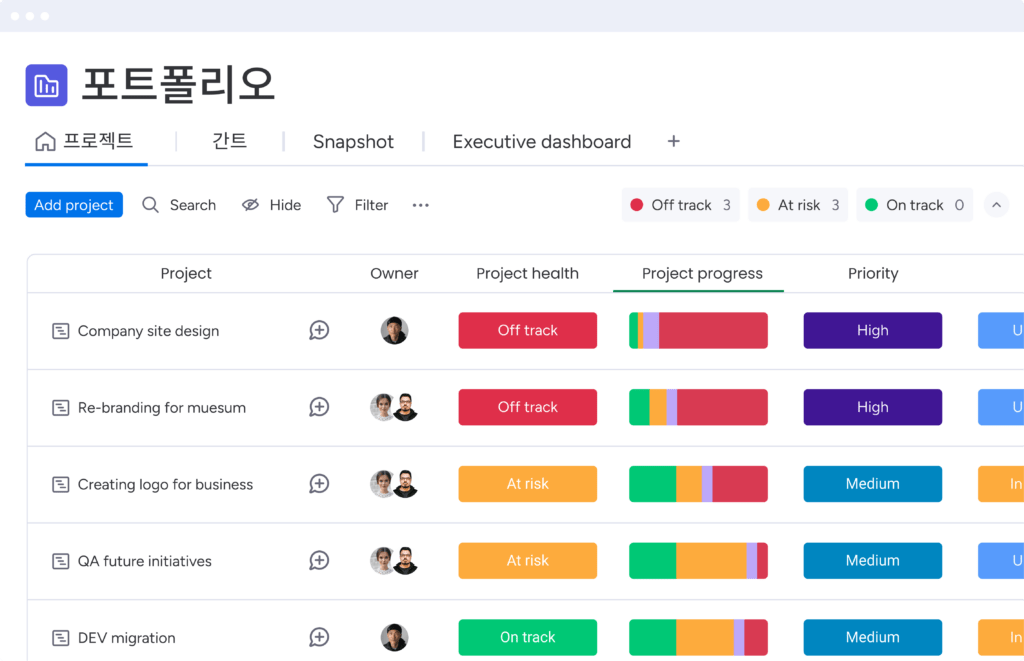Open conversation for Re-branding for muesum
Screen dimensions: 1024x661
tap(319, 407)
